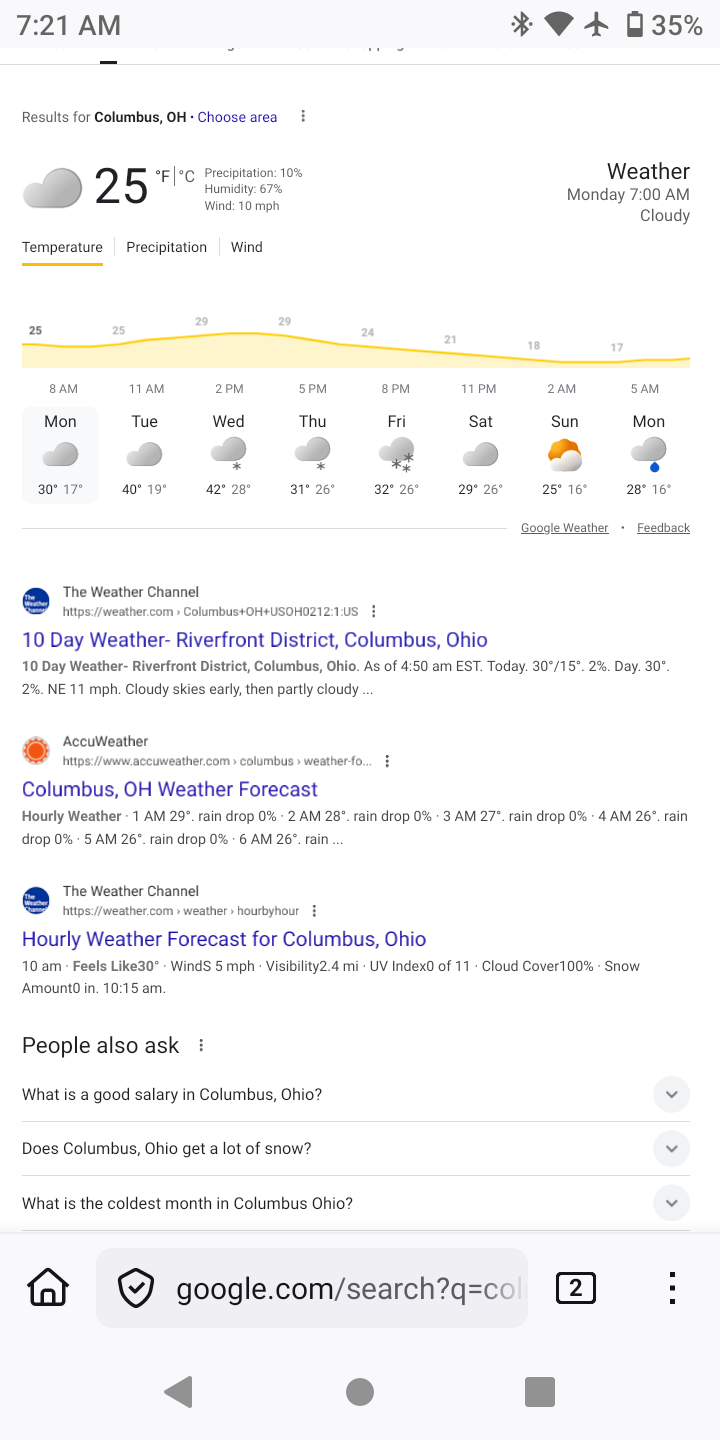This screenshot has width=720, height=1440.
Task: Open the tab switcher showing 2 tabs
Action: pos(575,1288)
